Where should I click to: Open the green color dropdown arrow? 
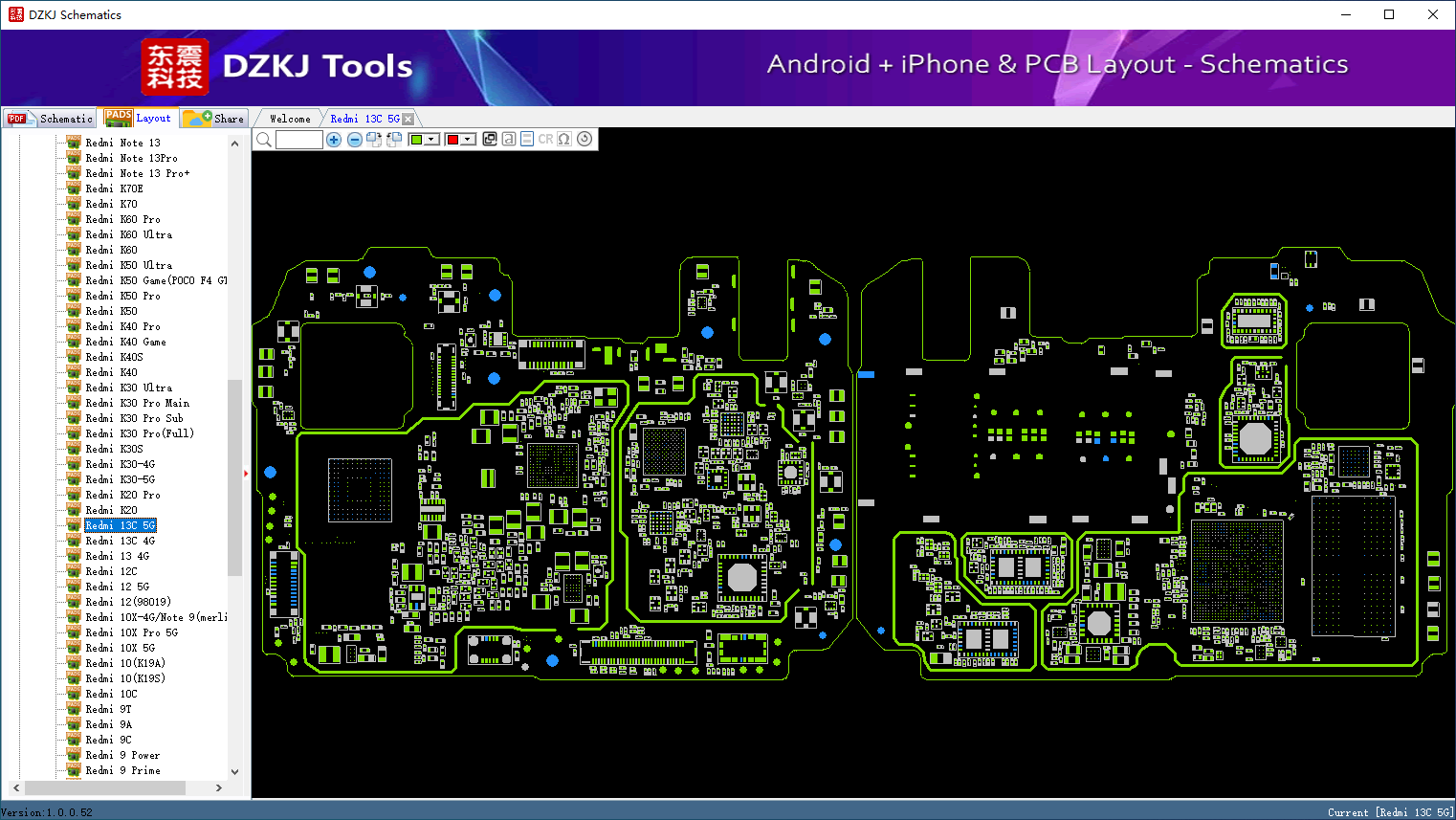pos(431,140)
